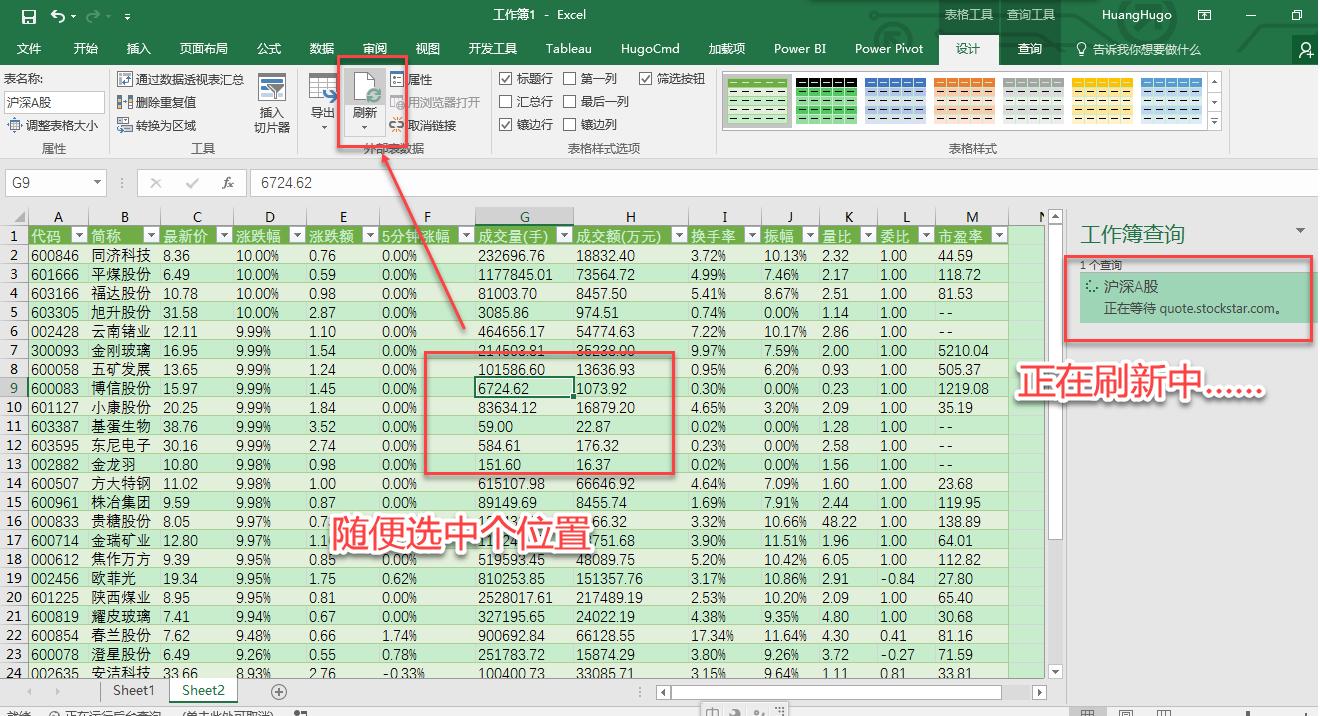Screen dimensions: 1320x716
Task: Enable the 汇总行 (Total Row) checkbox
Action: tap(506, 100)
